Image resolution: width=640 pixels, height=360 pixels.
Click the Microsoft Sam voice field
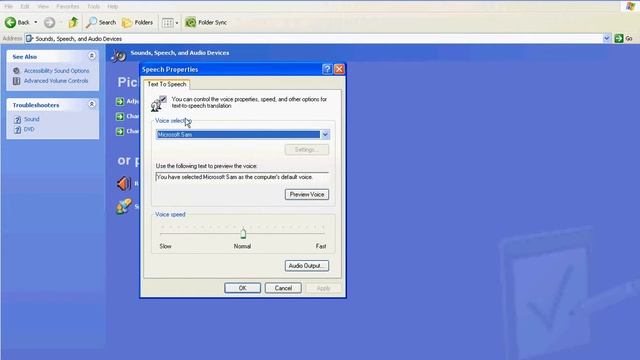coord(238,134)
